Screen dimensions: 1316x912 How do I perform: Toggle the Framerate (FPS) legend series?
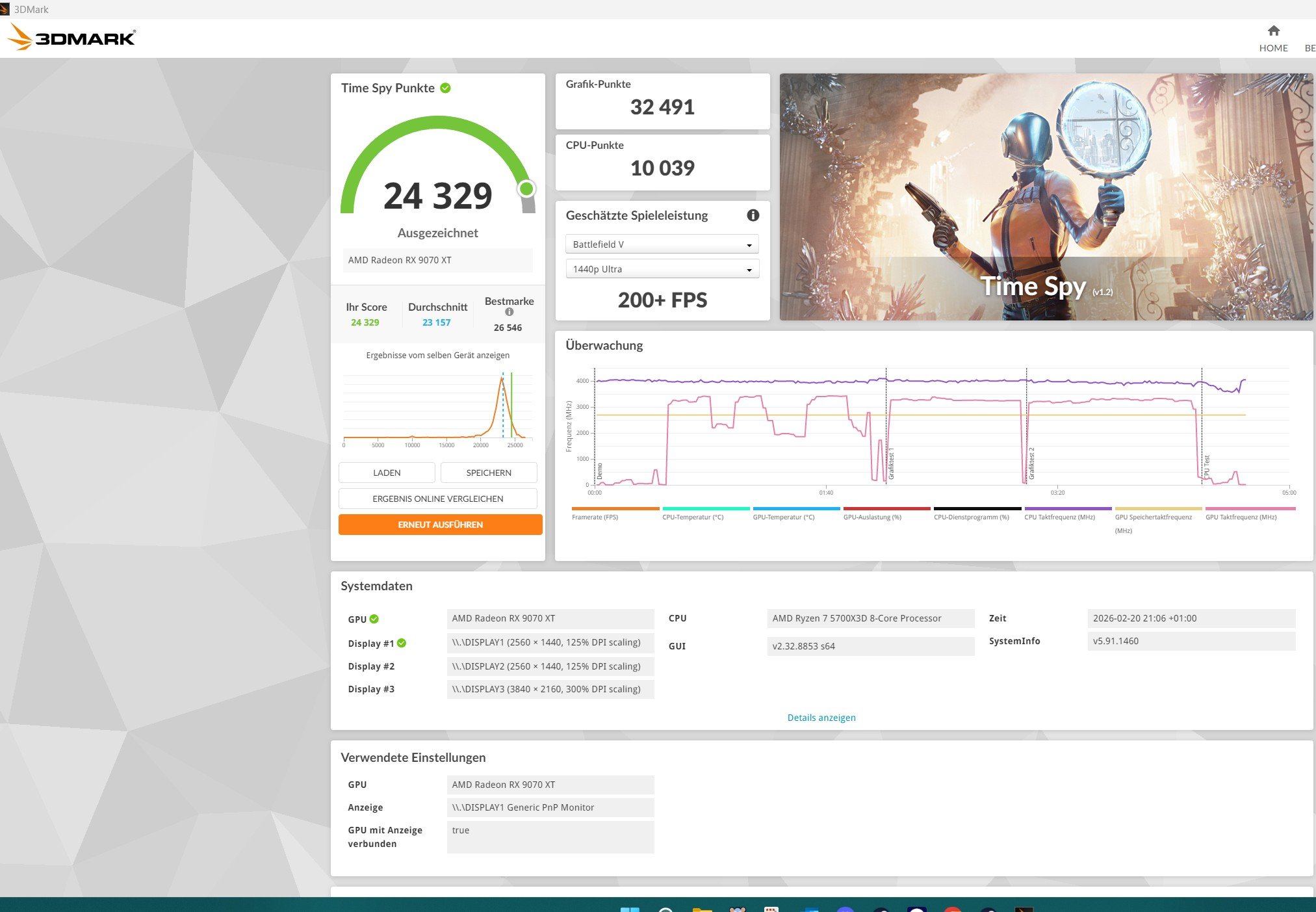(x=595, y=517)
